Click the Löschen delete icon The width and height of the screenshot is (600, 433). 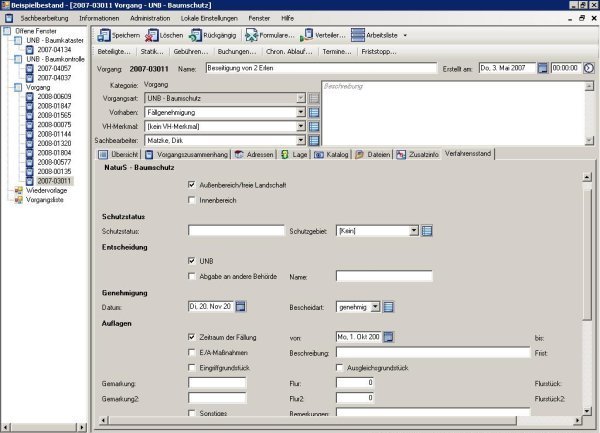[x=152, y=35]
